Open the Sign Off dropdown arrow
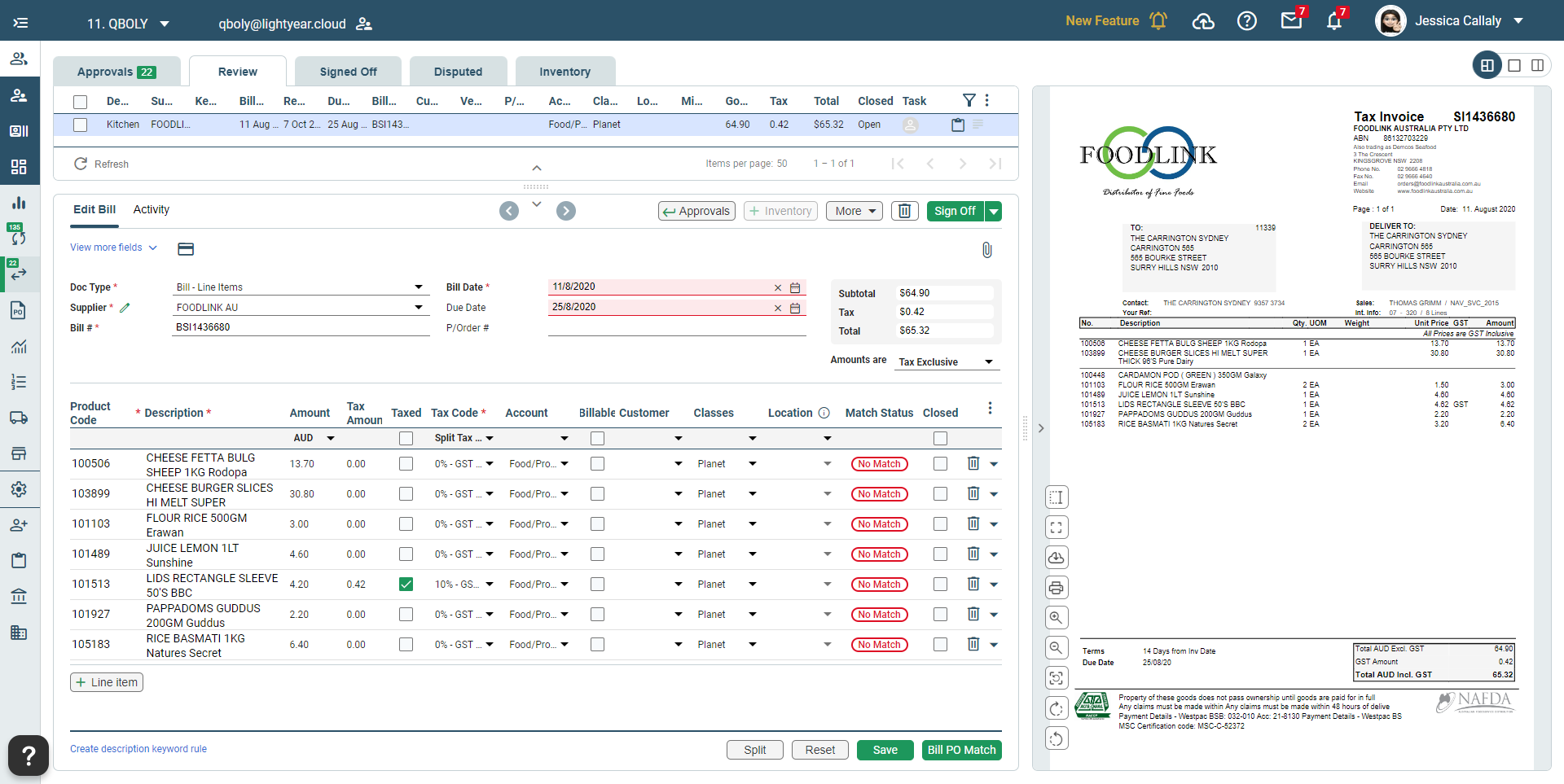1564x784 pixels. point(993,211)
